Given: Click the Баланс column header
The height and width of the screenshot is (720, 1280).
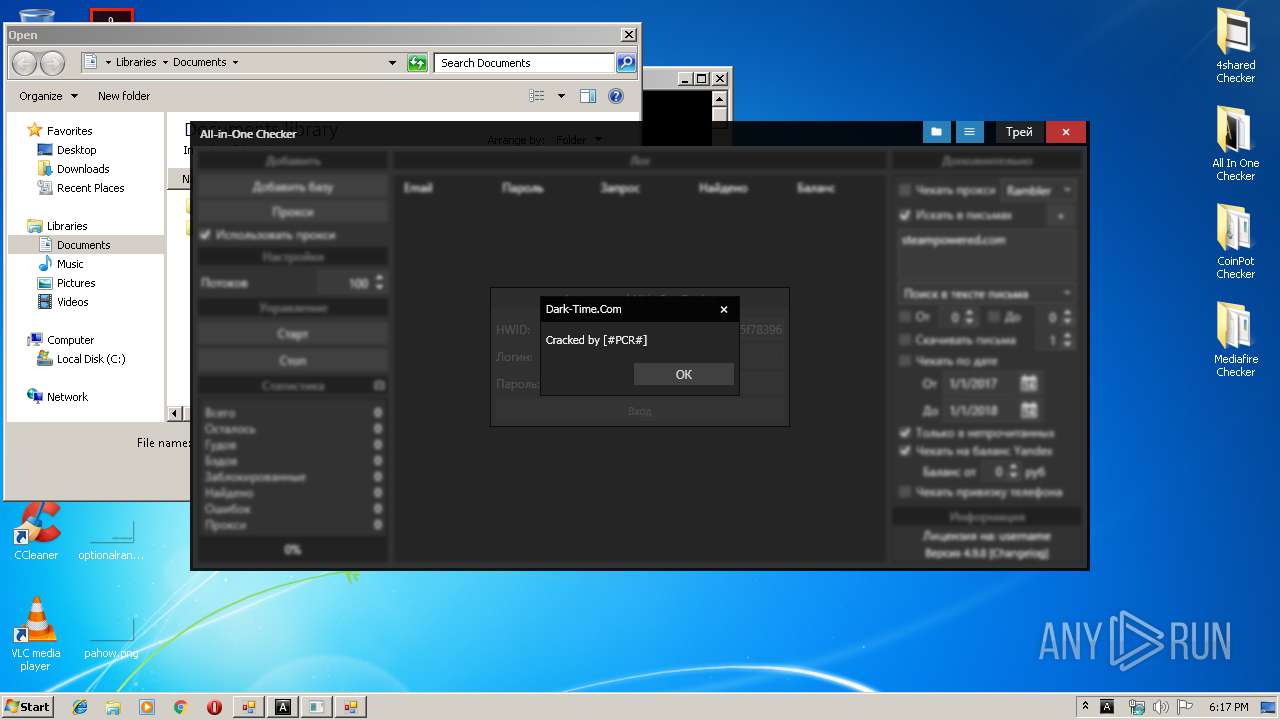Looking at the screenshot, I should (816, 188).
